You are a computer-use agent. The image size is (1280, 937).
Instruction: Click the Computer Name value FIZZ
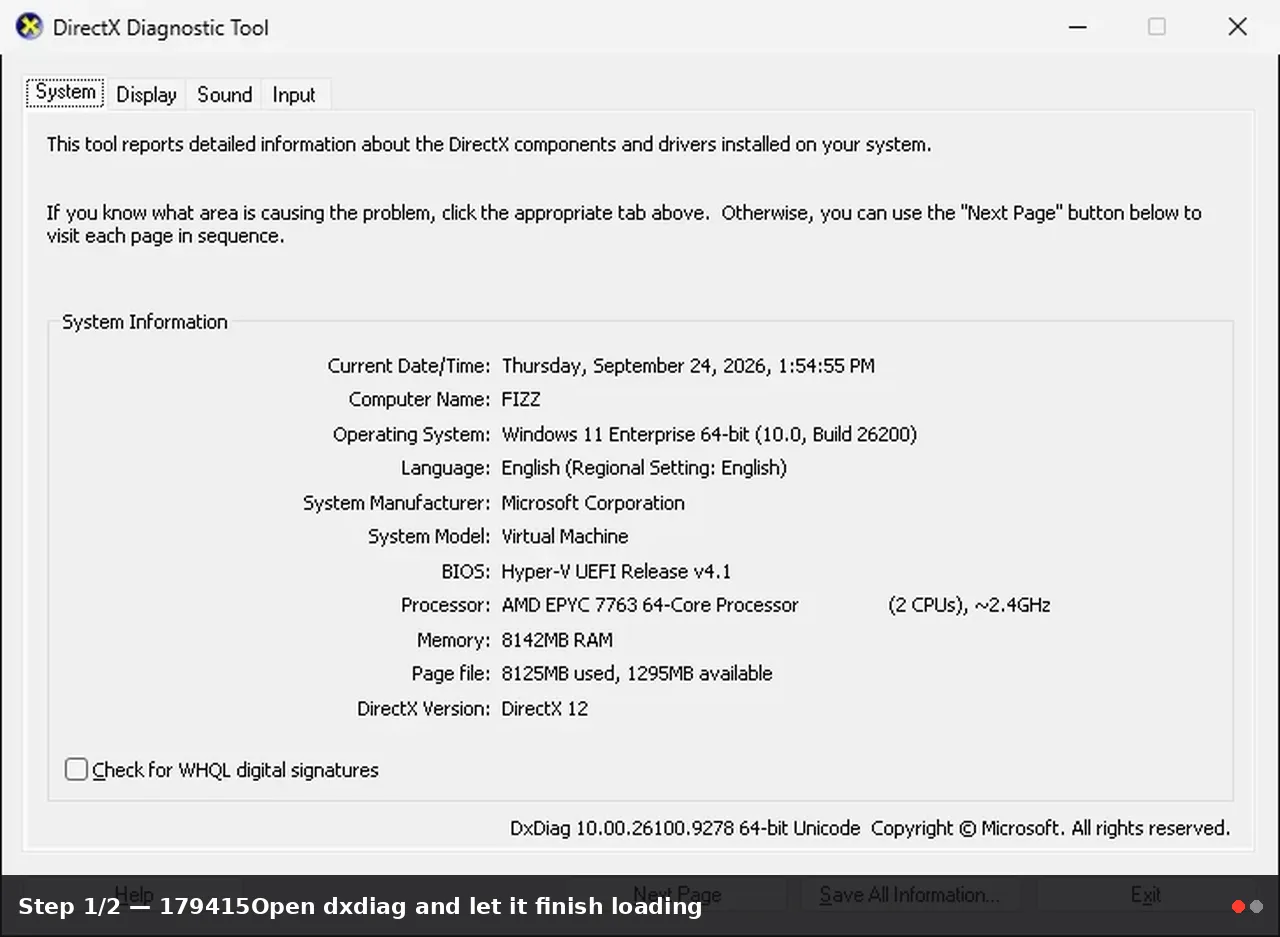point(521,399)
